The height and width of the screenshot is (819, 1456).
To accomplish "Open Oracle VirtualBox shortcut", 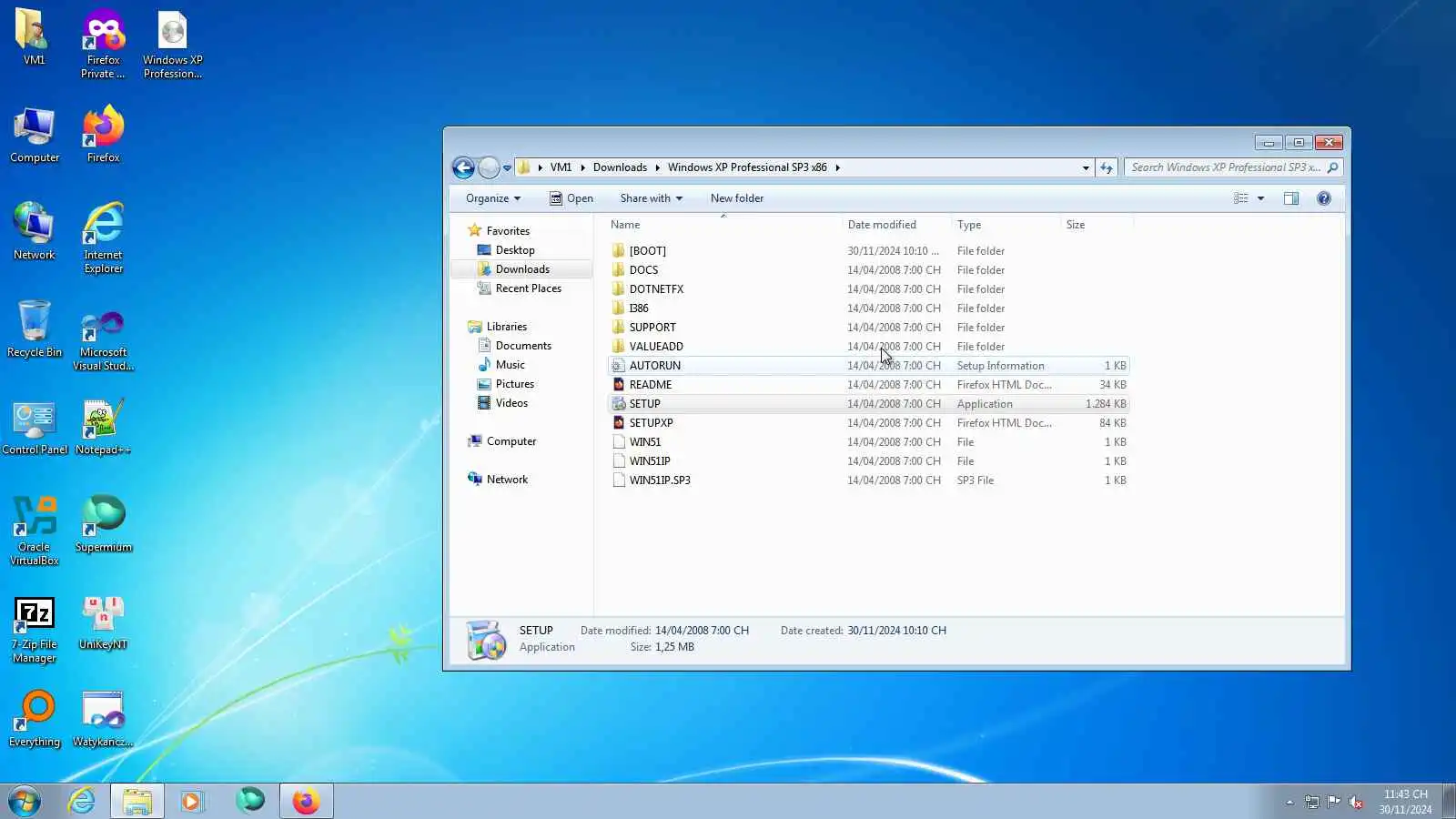I will 35,531.
